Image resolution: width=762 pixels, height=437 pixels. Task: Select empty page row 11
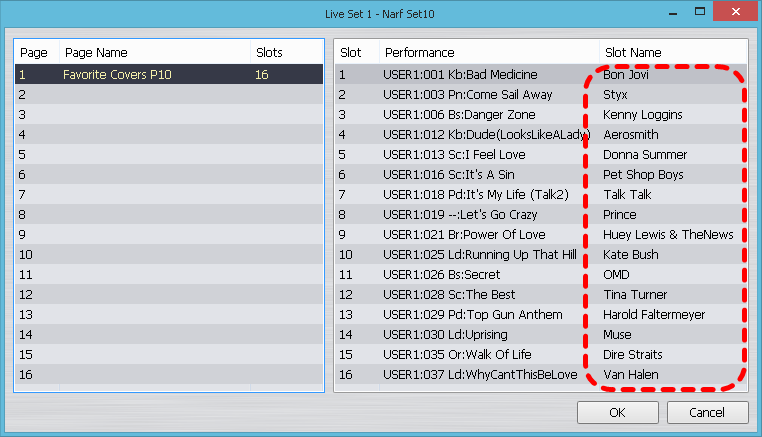169,274
